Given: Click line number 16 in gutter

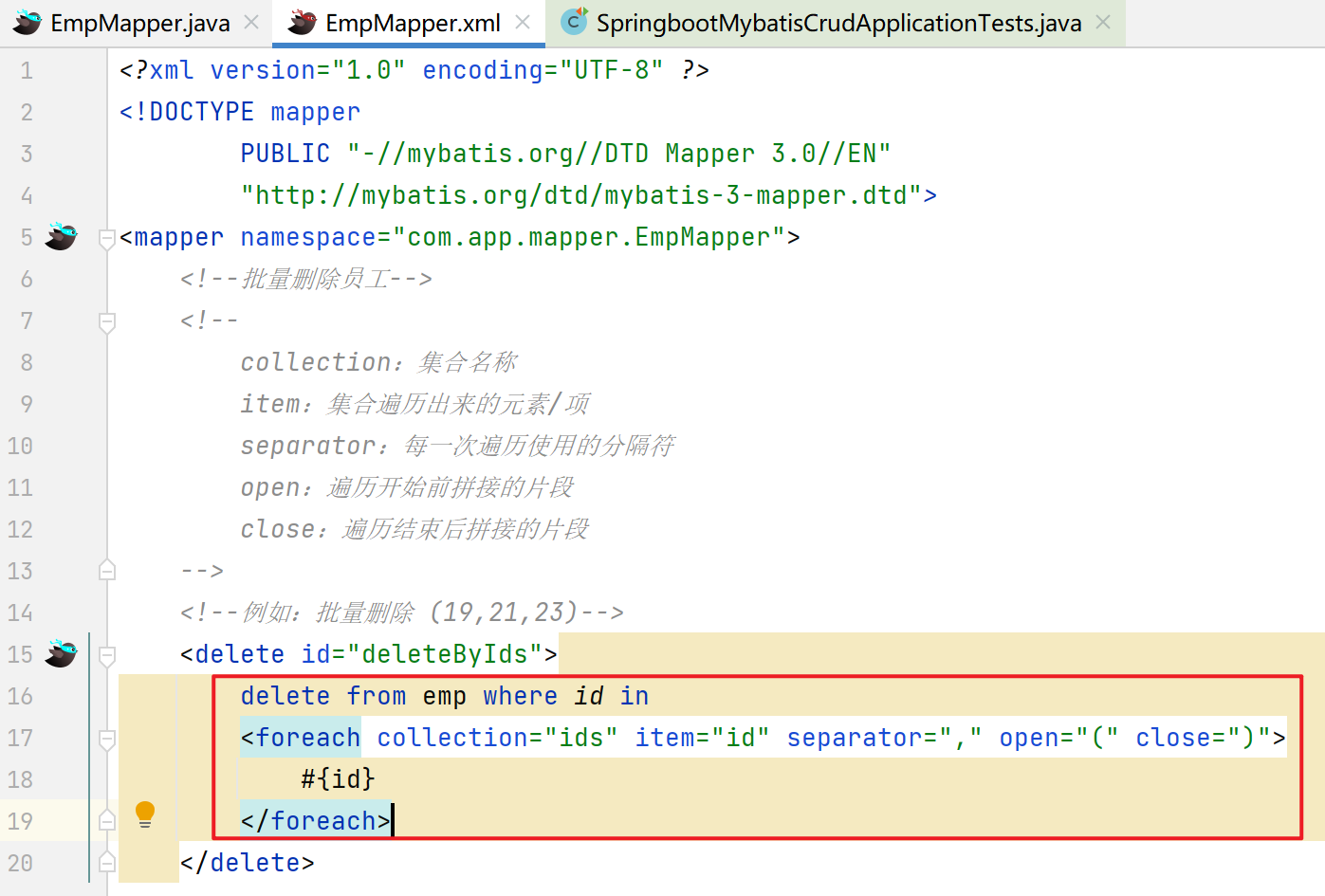Looking at the screenshot, I should click(x=20, y=696).
